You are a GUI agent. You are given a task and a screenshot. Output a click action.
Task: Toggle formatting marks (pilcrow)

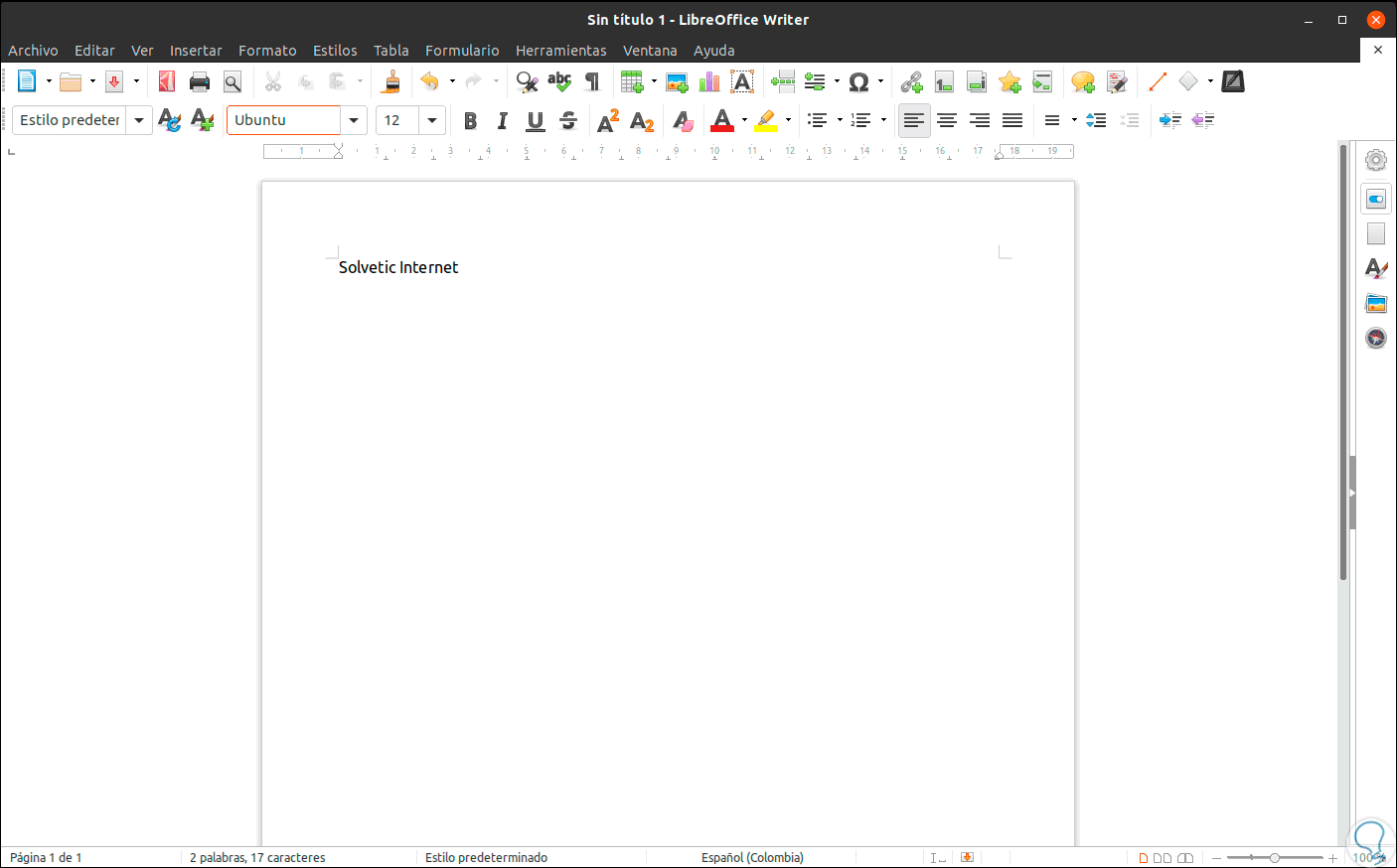[x=592, y=81]
